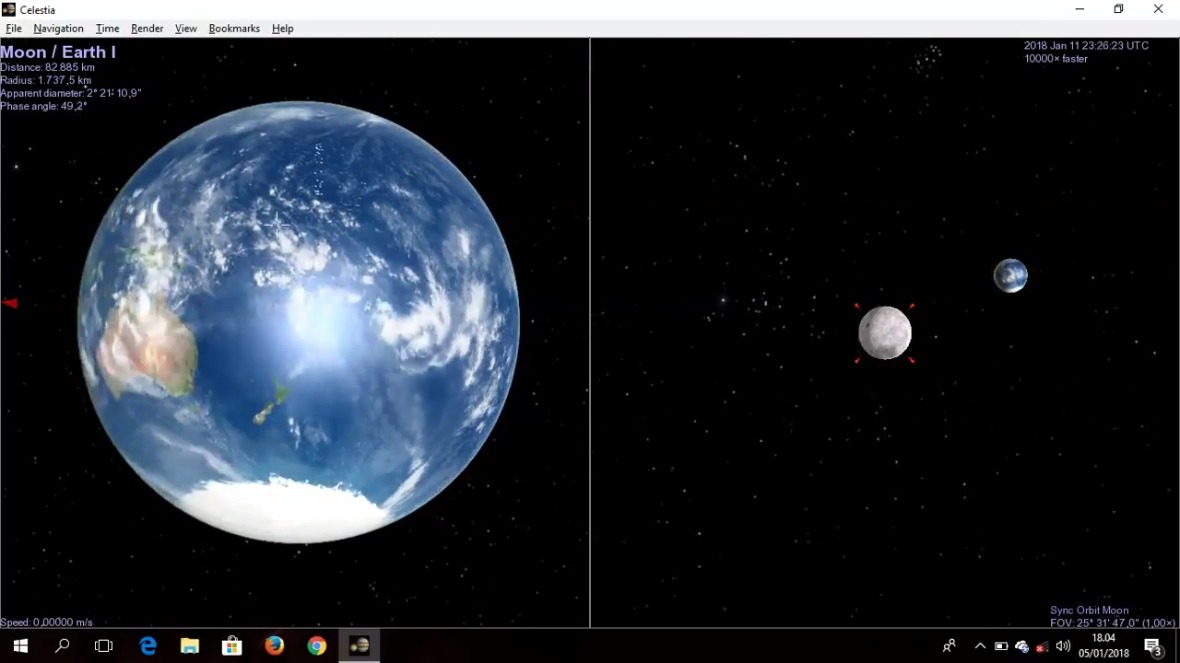Click the 'Sync Orbit Moon' status text
This screenshot has width=1180, height=663.
tap(1089, 610)
